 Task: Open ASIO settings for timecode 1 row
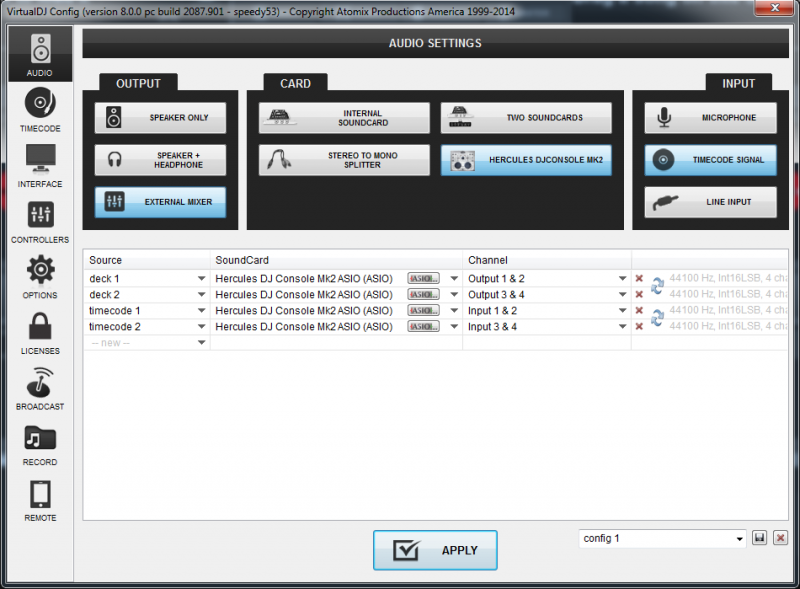pyautogui.click(x=423, y=310)
